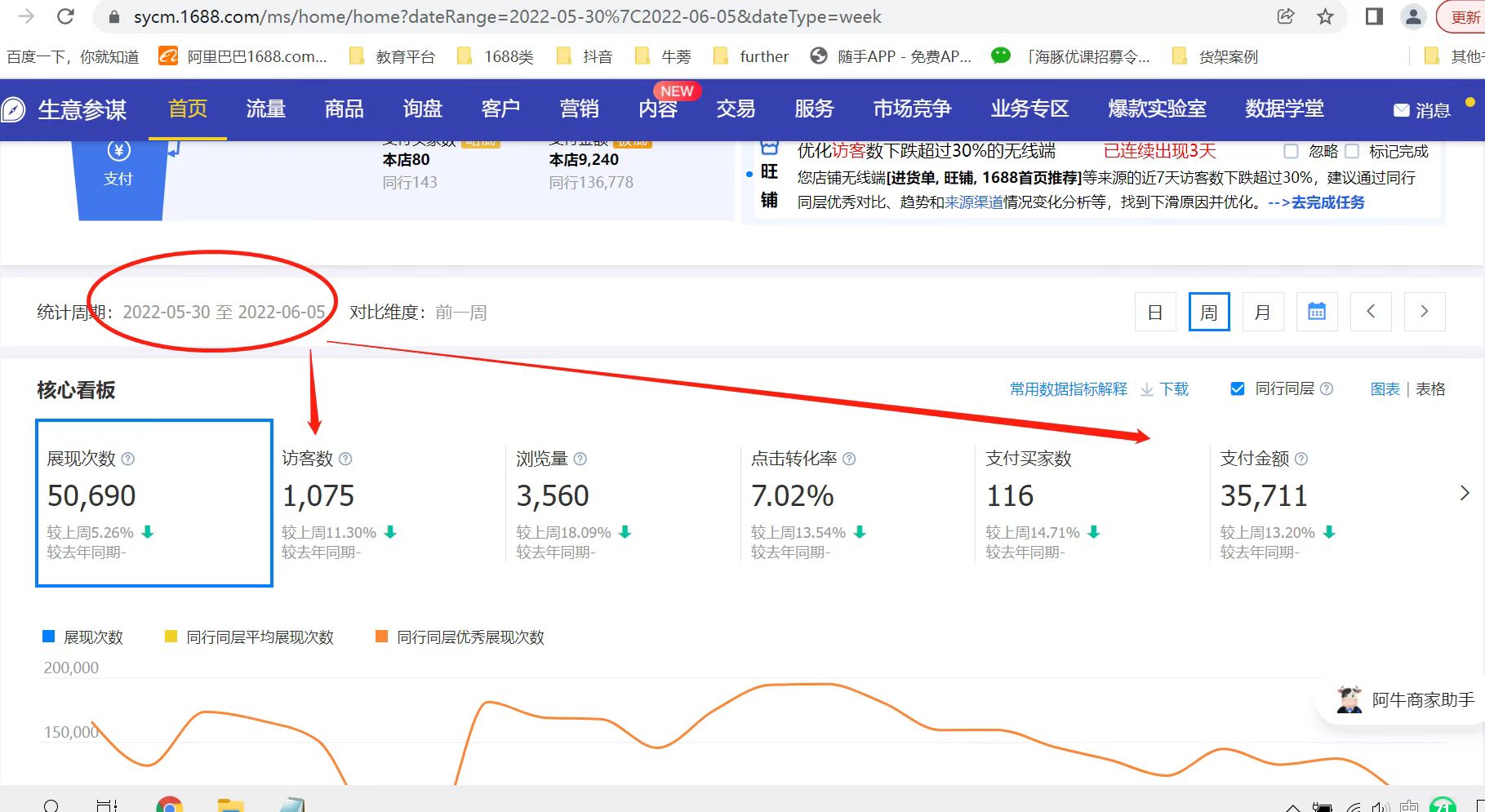The height and width of the screenshot is (812, 1485).
Task: Go to the next period with right chevron
Action: [x=1425, y=312]
